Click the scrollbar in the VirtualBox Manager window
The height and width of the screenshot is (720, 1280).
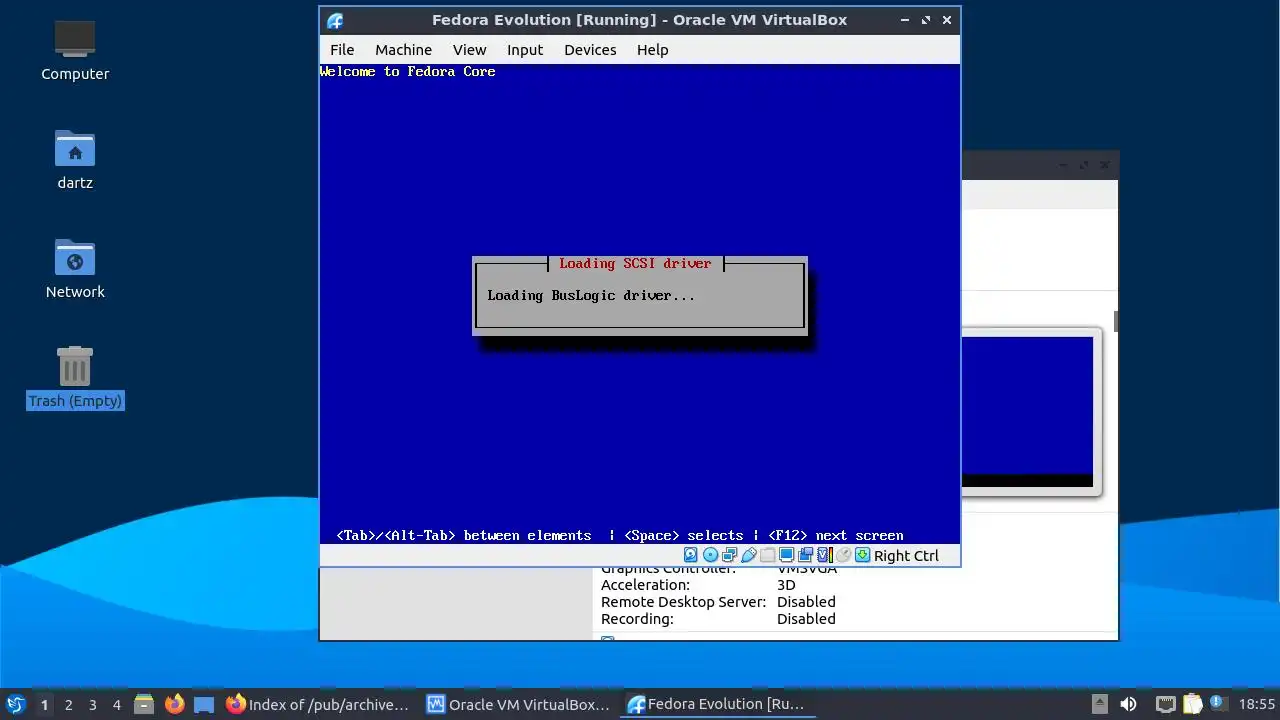1115,322
